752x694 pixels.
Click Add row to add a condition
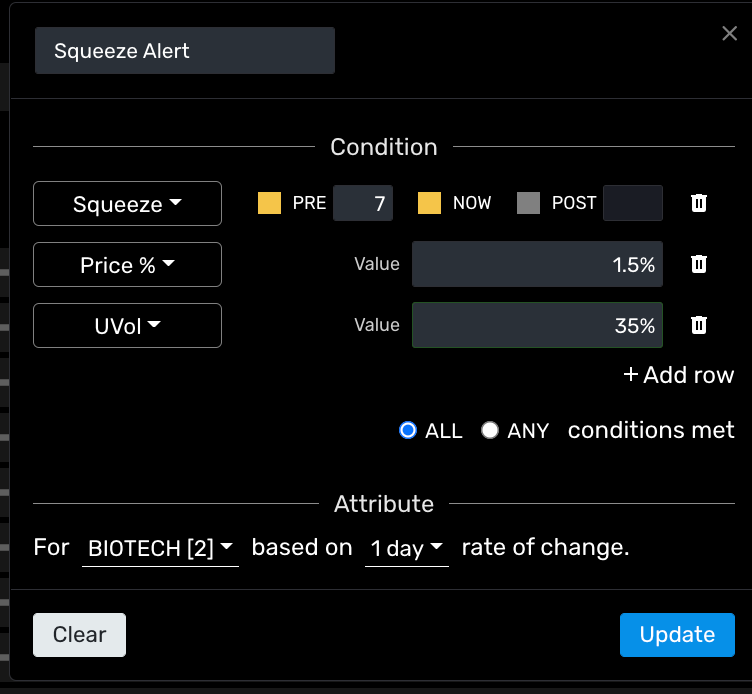coord(679,375)
